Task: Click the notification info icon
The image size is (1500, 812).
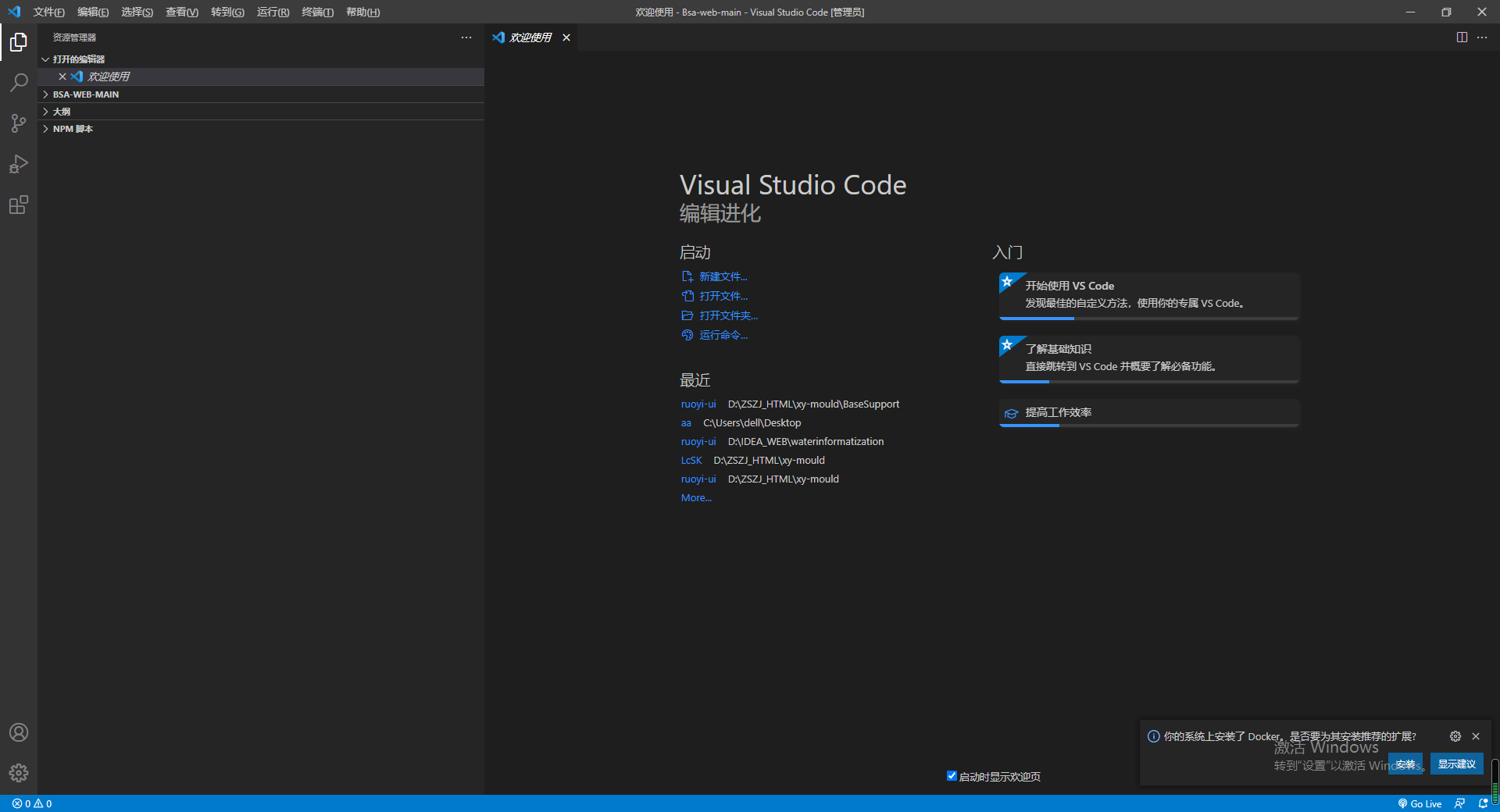Action: (1153, 736)
